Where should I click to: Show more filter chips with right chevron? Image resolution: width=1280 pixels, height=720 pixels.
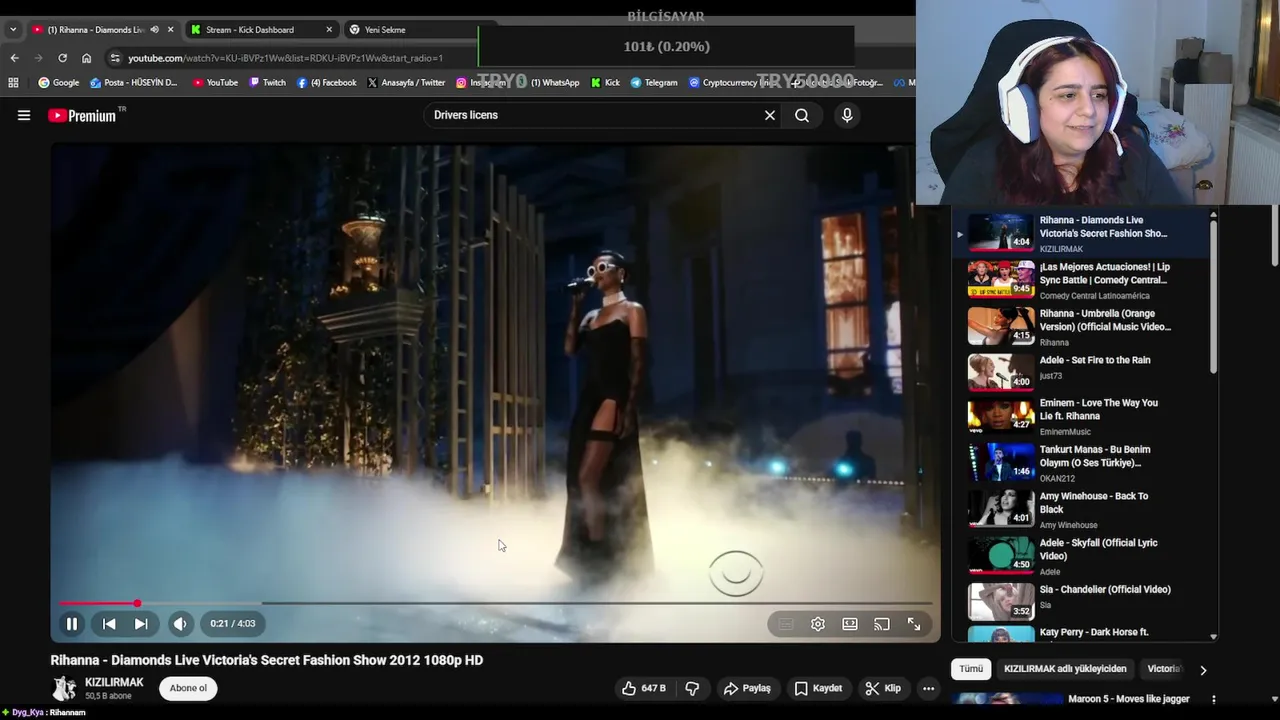coord(1203,670)
